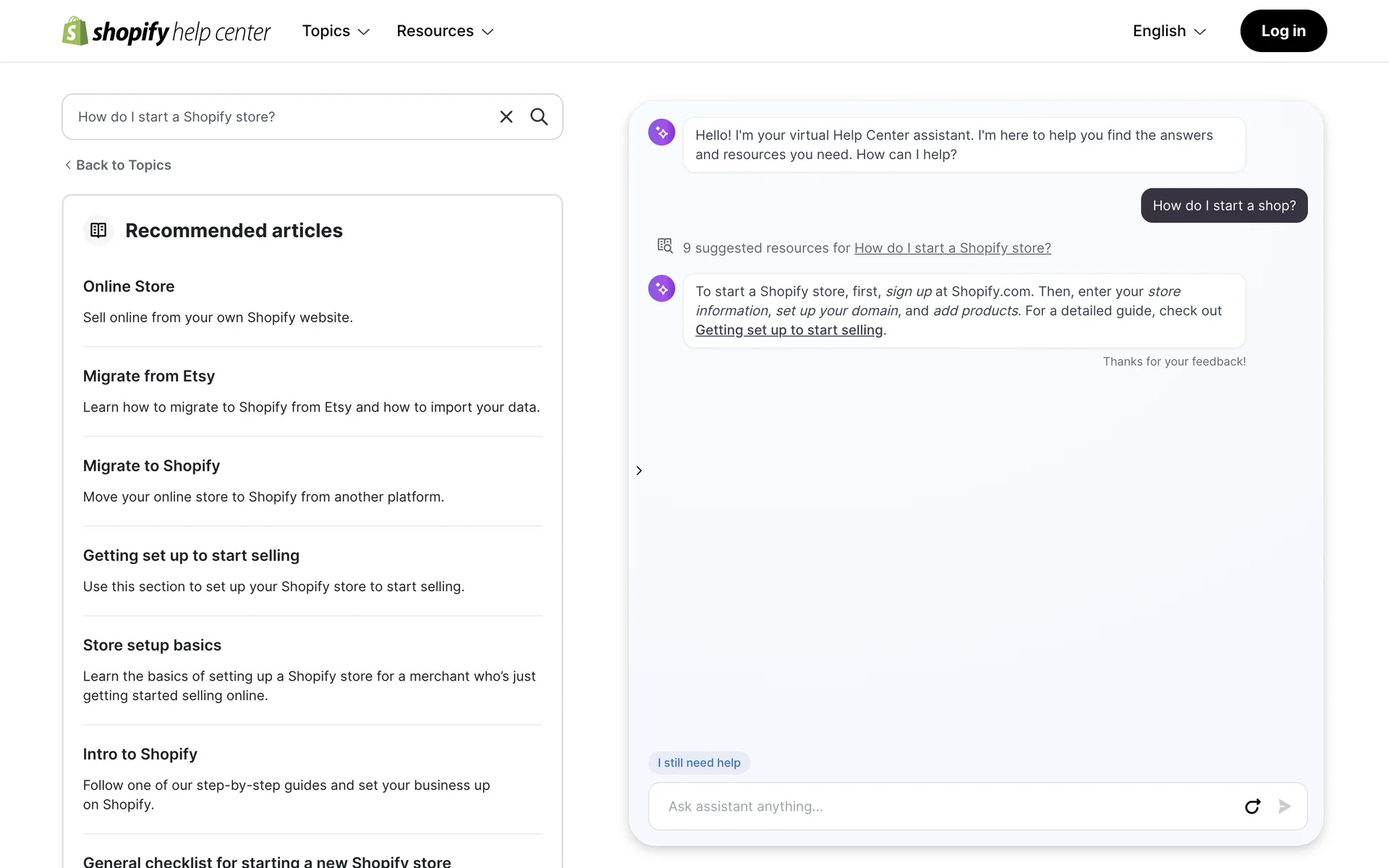
Task: Collapse panel using the middle chevron arrow
Action: pos(639,471)
